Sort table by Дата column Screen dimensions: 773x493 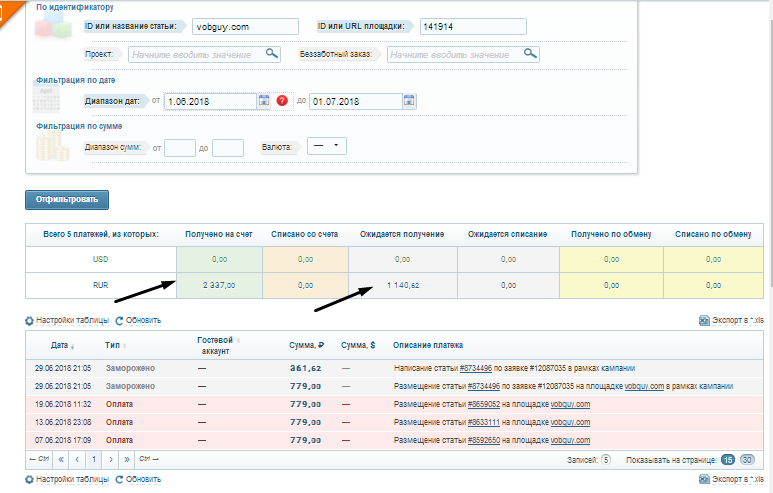point(62,346)
